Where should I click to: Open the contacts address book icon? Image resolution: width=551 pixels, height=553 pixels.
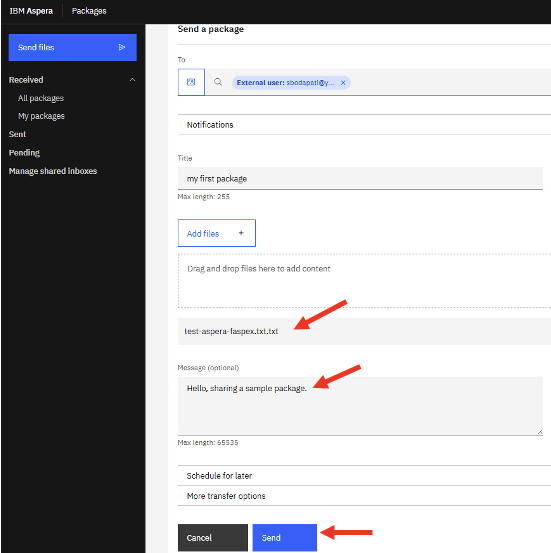tap(191, 82)
